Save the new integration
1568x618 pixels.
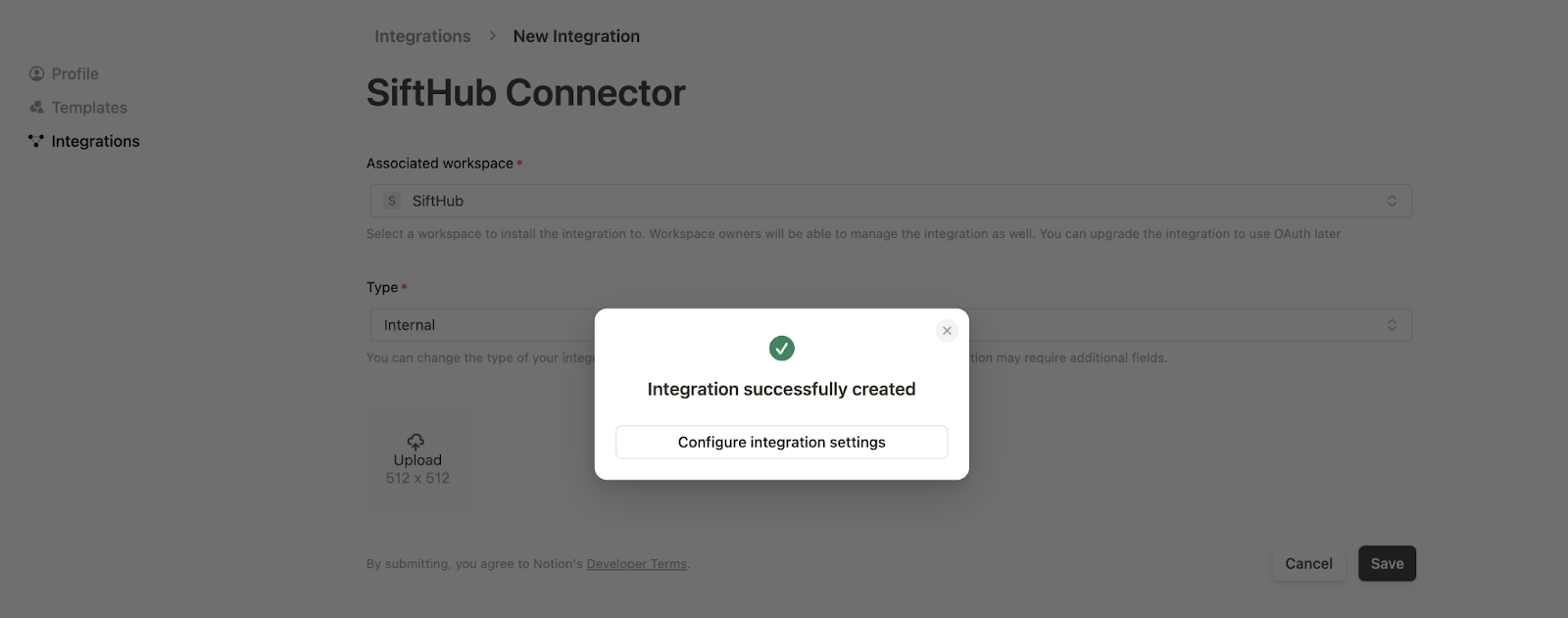(x=1387, y=563)
